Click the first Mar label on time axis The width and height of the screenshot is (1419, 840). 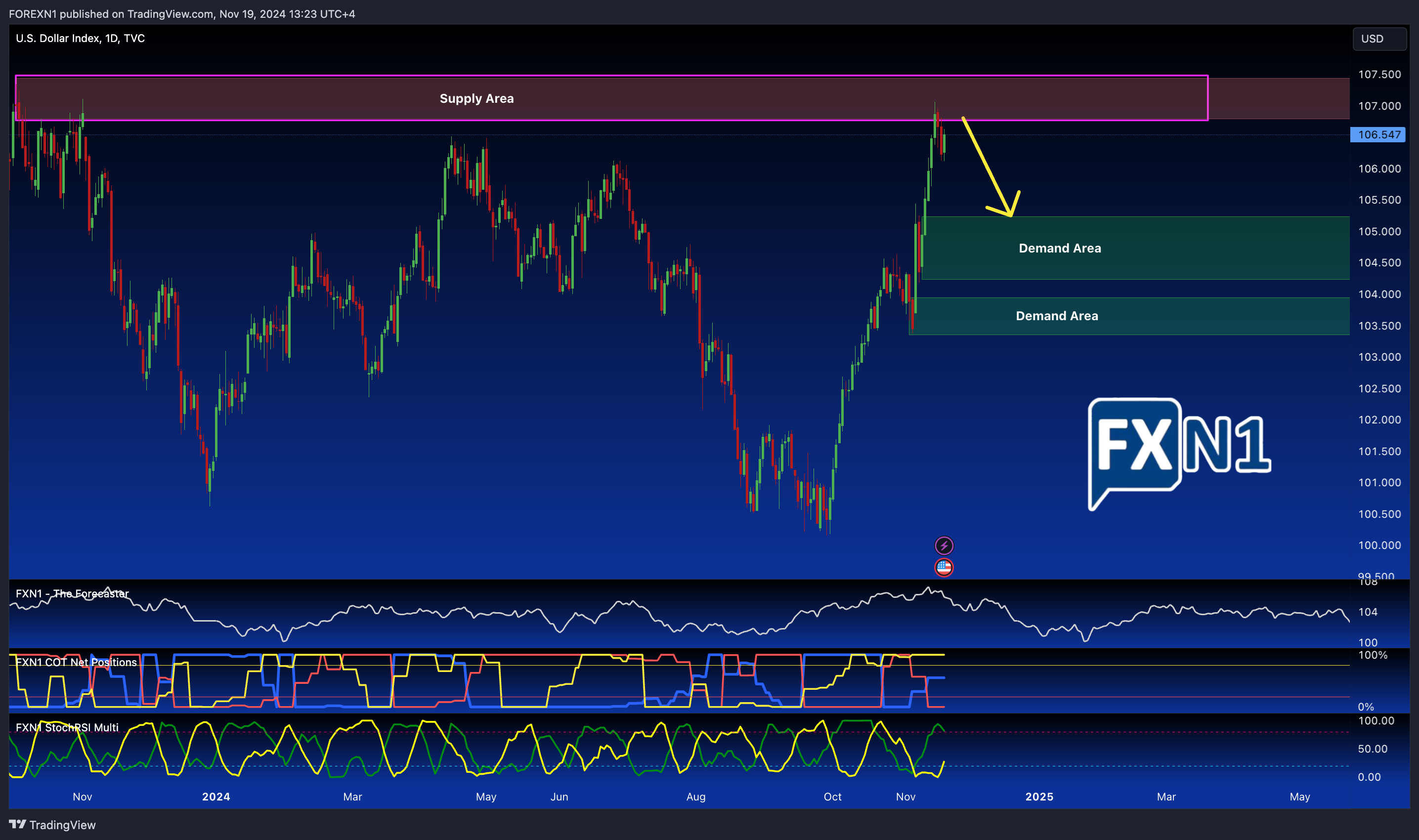[352, 797]
